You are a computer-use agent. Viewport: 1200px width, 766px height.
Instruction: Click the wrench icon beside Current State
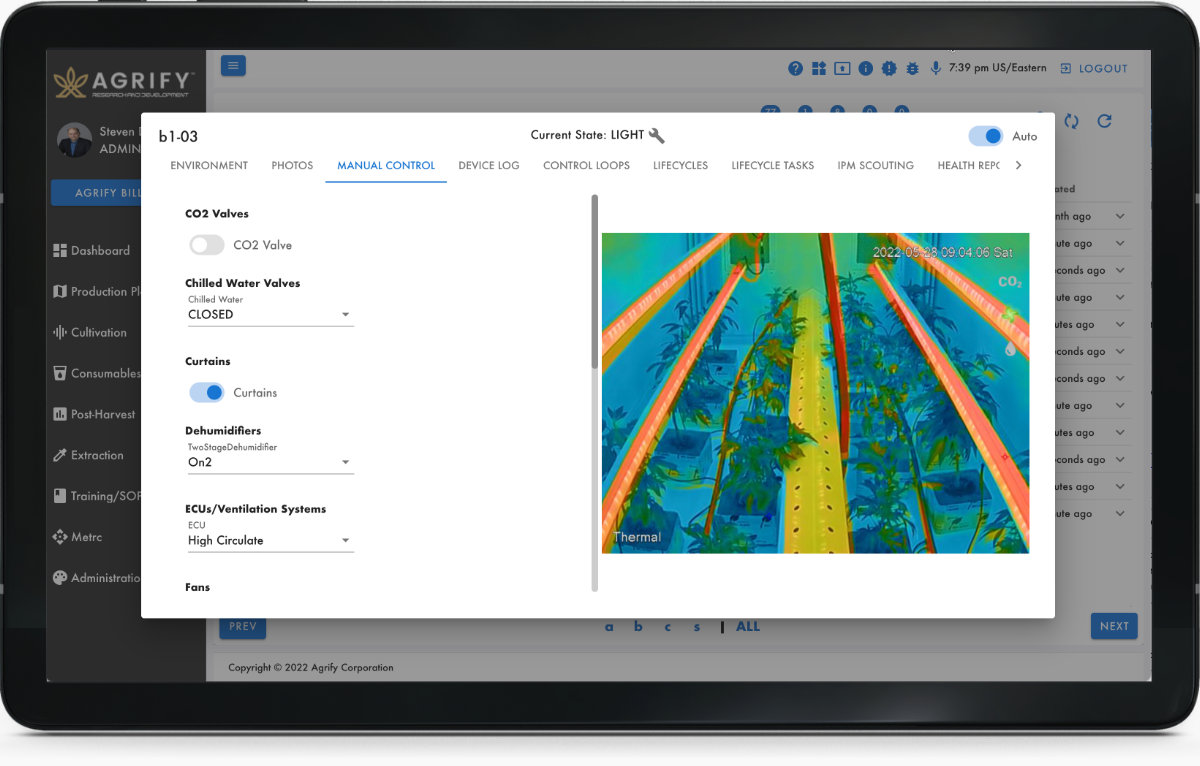click(x=657, y=136)
